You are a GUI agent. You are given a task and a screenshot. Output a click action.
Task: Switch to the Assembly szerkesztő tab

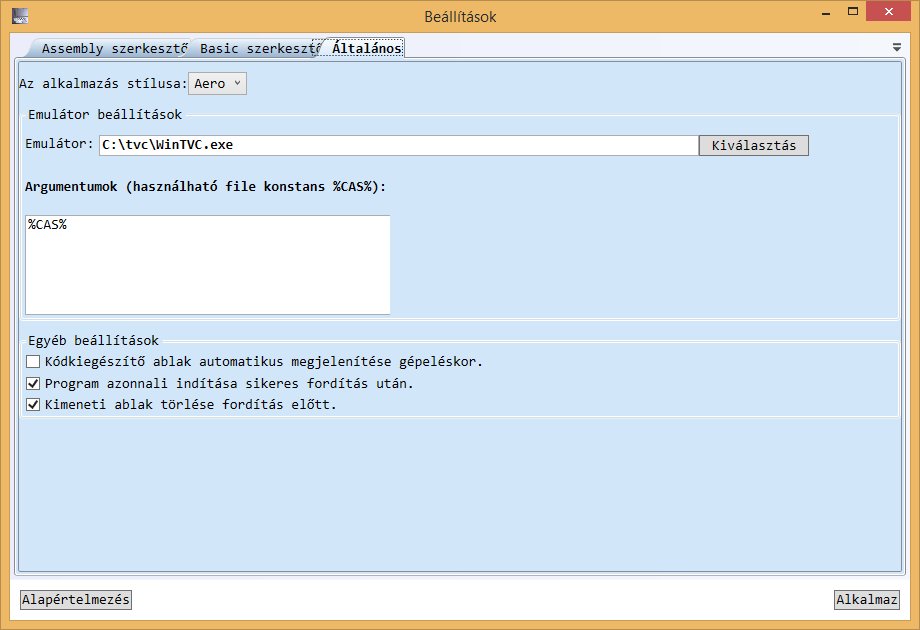111,48
